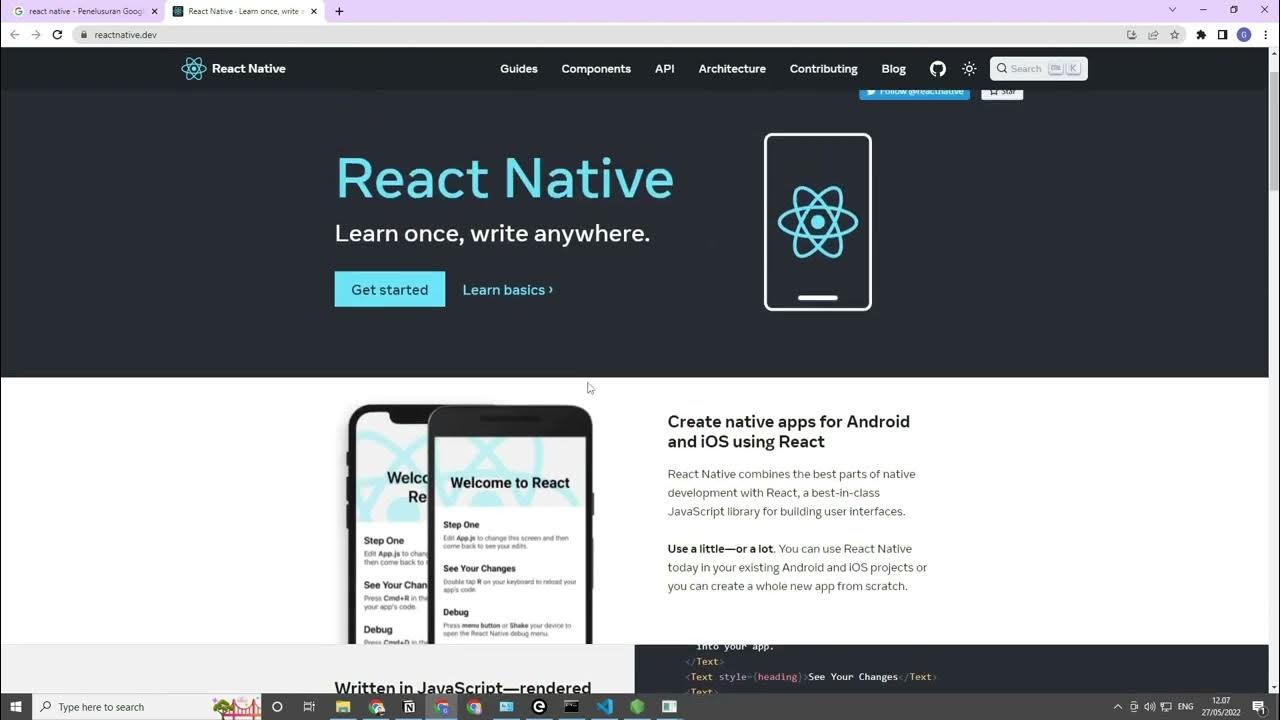The width and height of the screenshot is (1280, 720).
Task: Open the volume control in system tray
Action: (1149, 707)
